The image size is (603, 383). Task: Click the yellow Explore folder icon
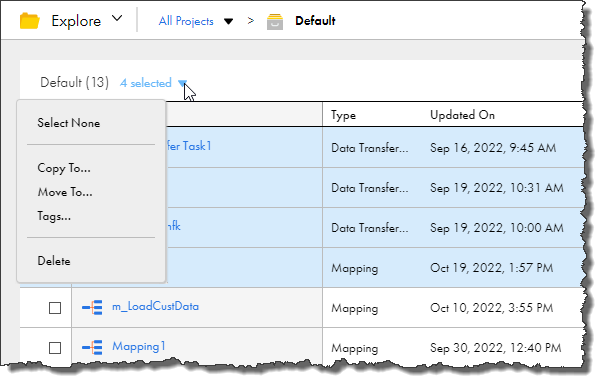(30, 21)
